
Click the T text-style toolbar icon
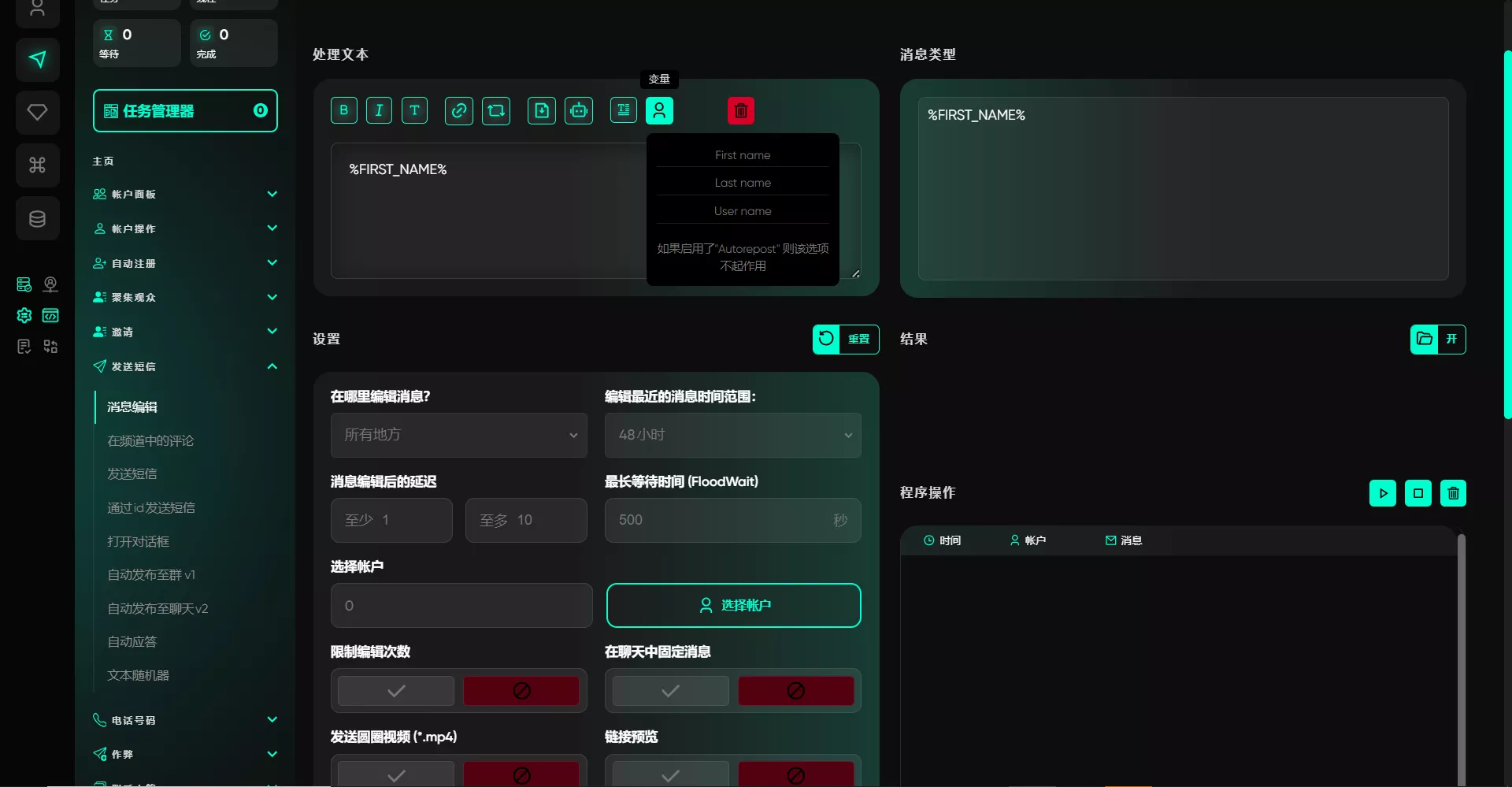414,110
